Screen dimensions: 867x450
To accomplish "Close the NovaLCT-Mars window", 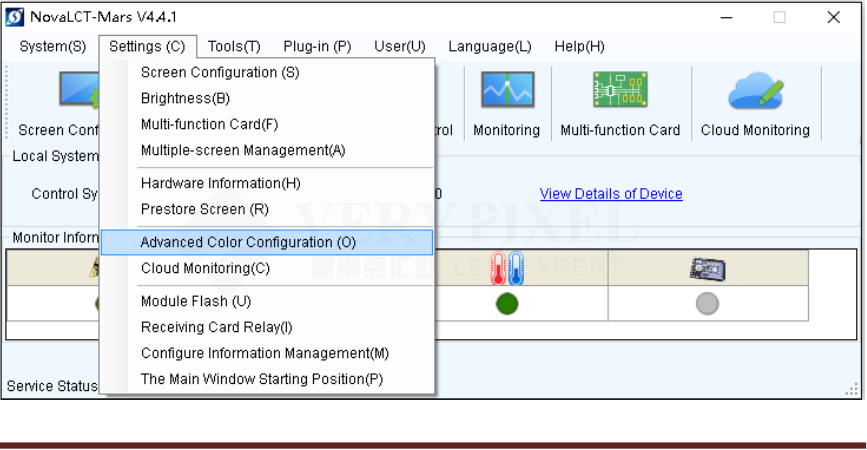I will [834, 18].
